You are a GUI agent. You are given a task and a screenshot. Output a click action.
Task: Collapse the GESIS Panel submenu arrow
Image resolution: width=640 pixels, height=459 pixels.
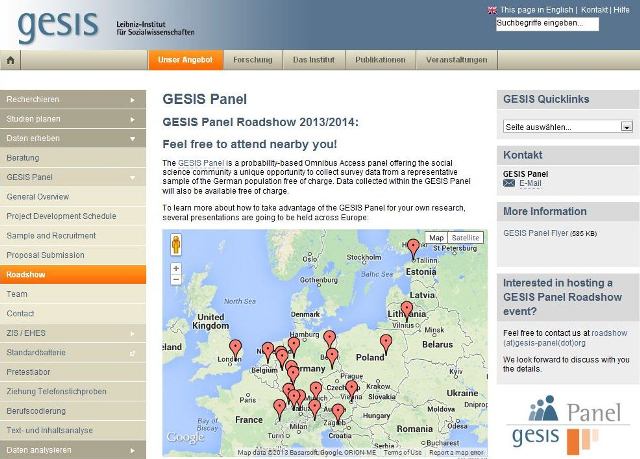click(x=132, y=178)
